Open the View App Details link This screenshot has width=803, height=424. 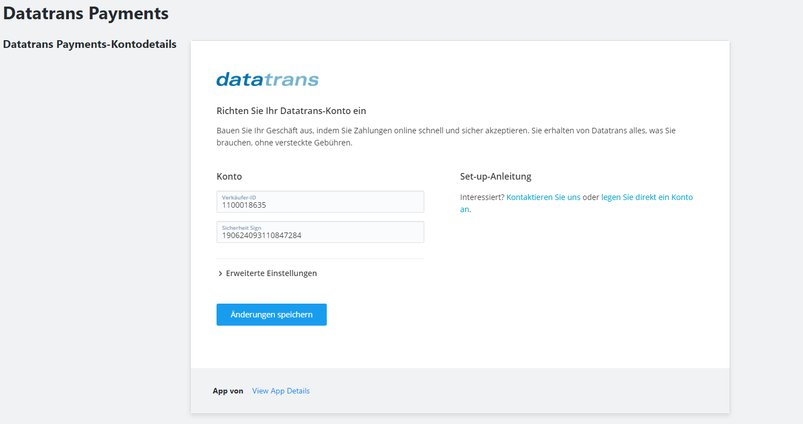(281, 391)
